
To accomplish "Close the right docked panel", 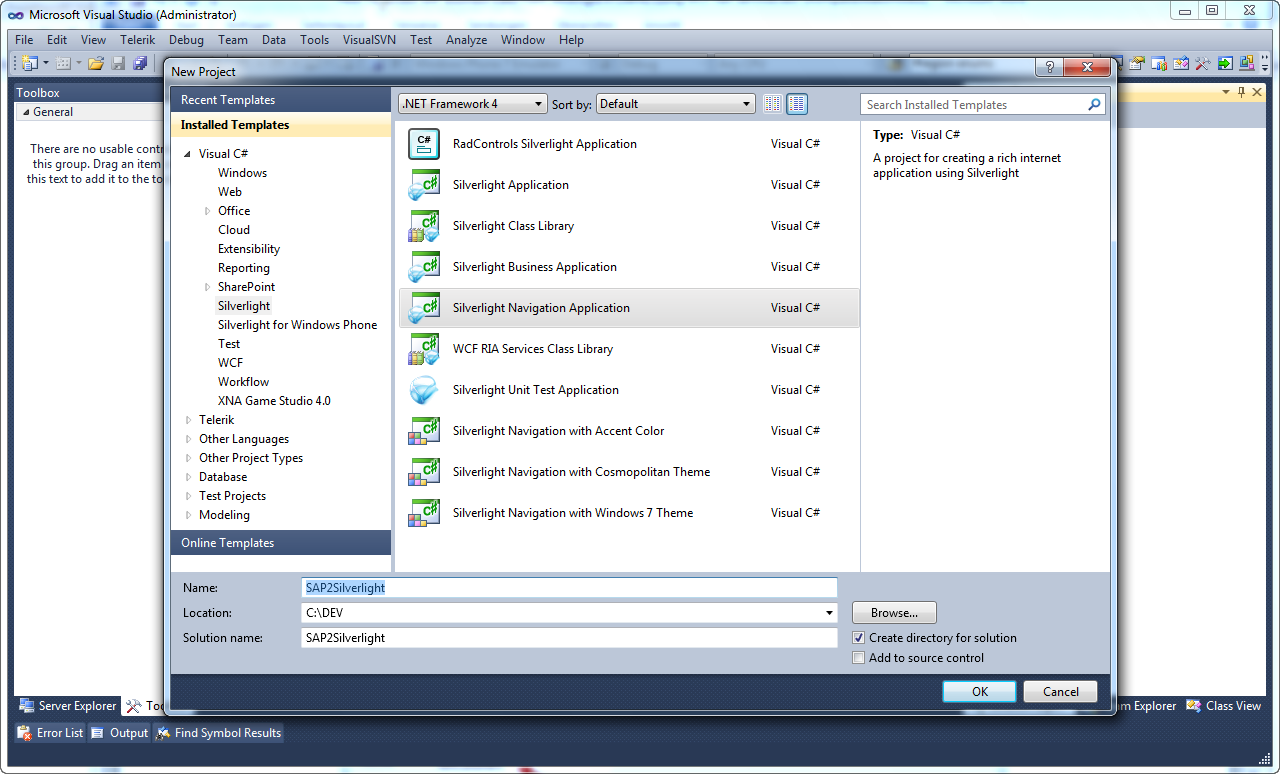I will coord(1258,92).
